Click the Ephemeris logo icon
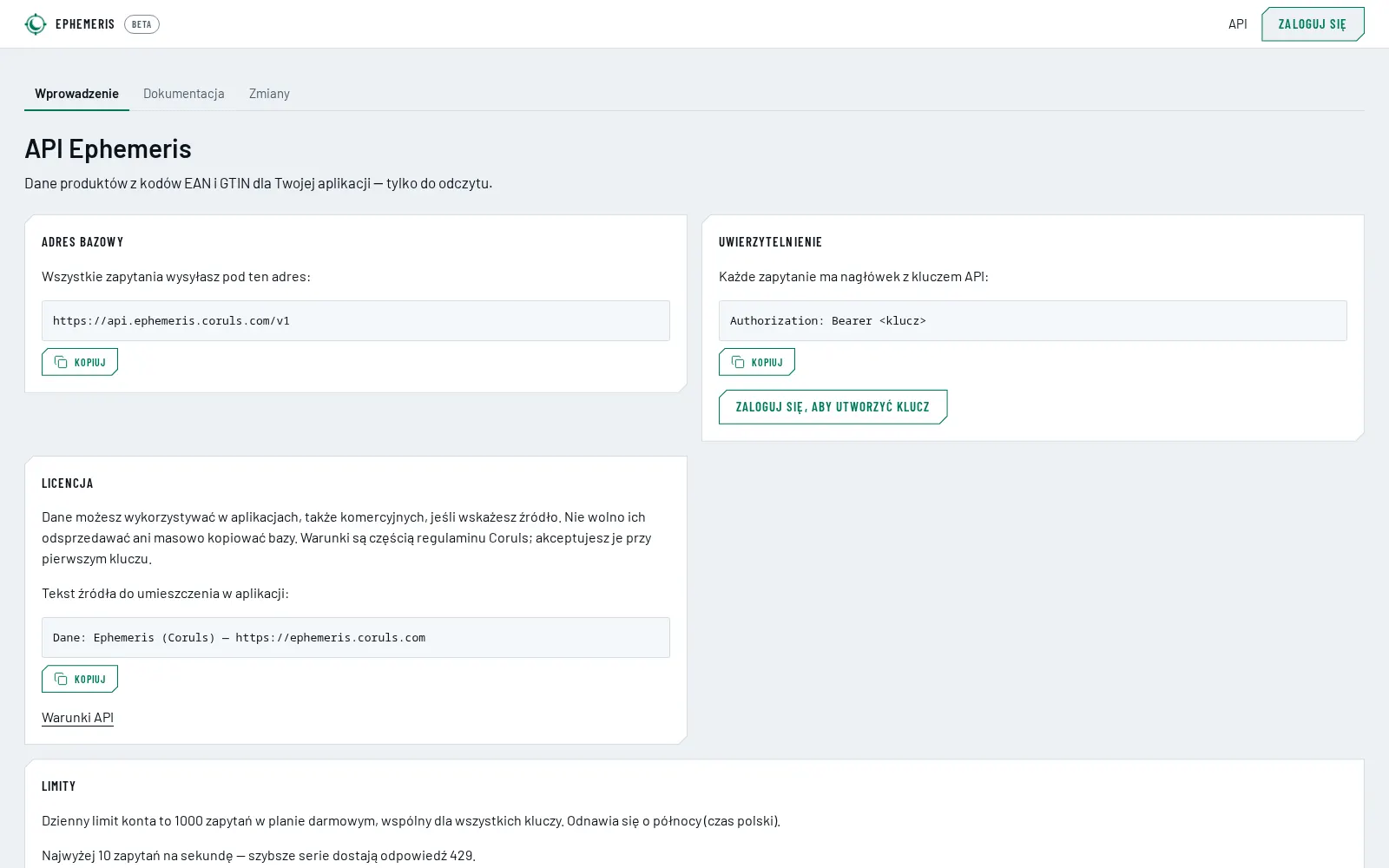Screen dimensions: 1389x868 pos(36,24)
